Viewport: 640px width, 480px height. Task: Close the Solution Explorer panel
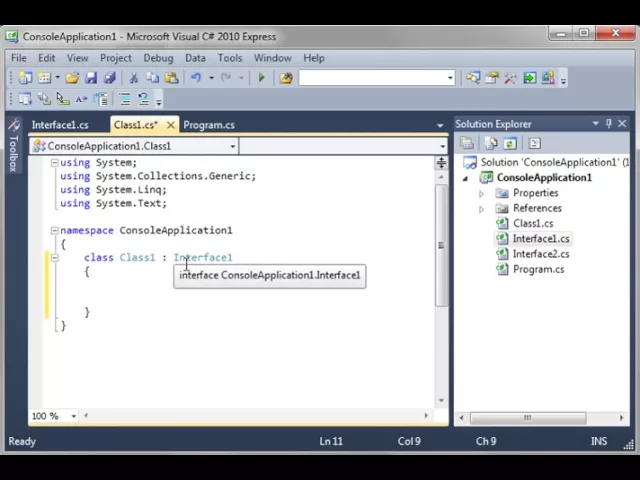click(x=622, y=123)
